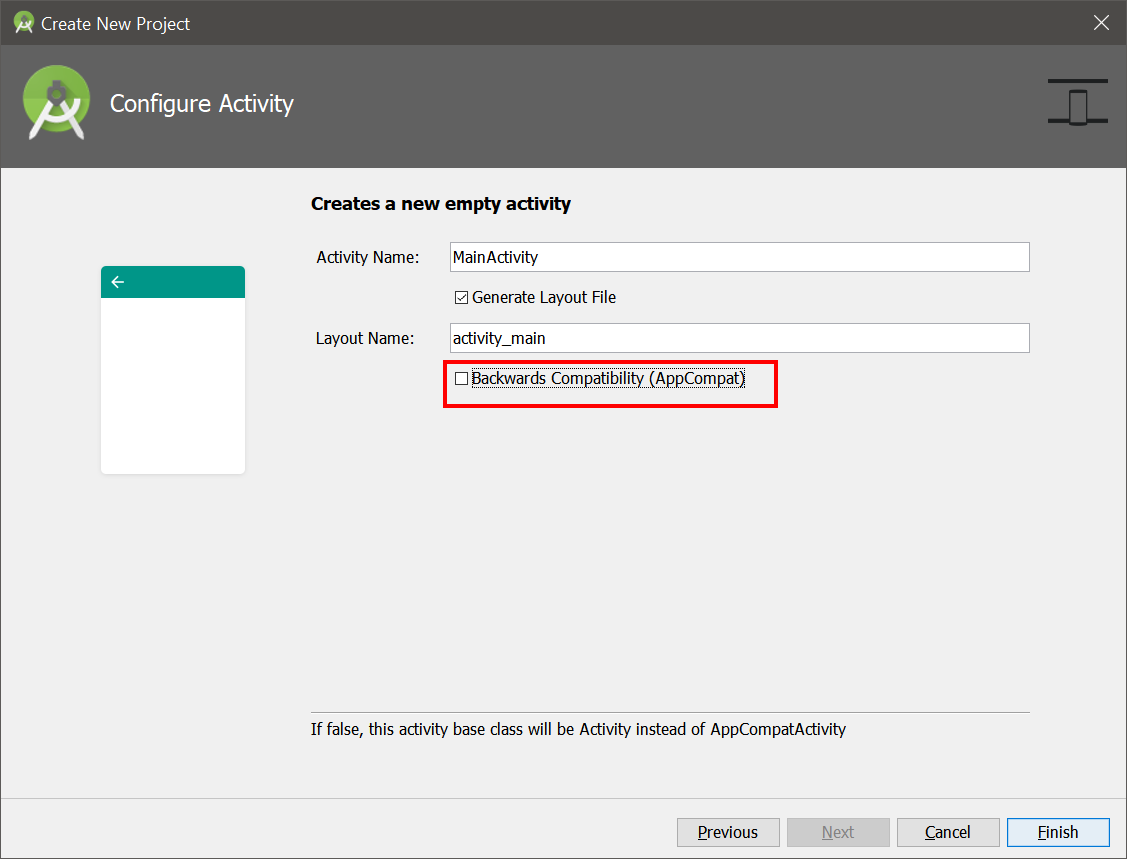Viewport: 1127px width, 859px height.
Task: Click the Android Studio logo in header
Action: pyautogui.click(x=56, y=103)
